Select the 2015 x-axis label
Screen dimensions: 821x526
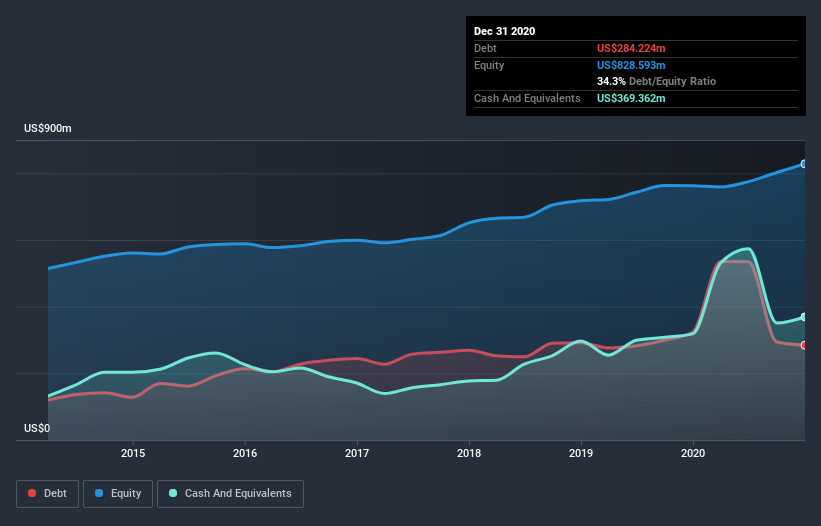click(x=133, y=453)
